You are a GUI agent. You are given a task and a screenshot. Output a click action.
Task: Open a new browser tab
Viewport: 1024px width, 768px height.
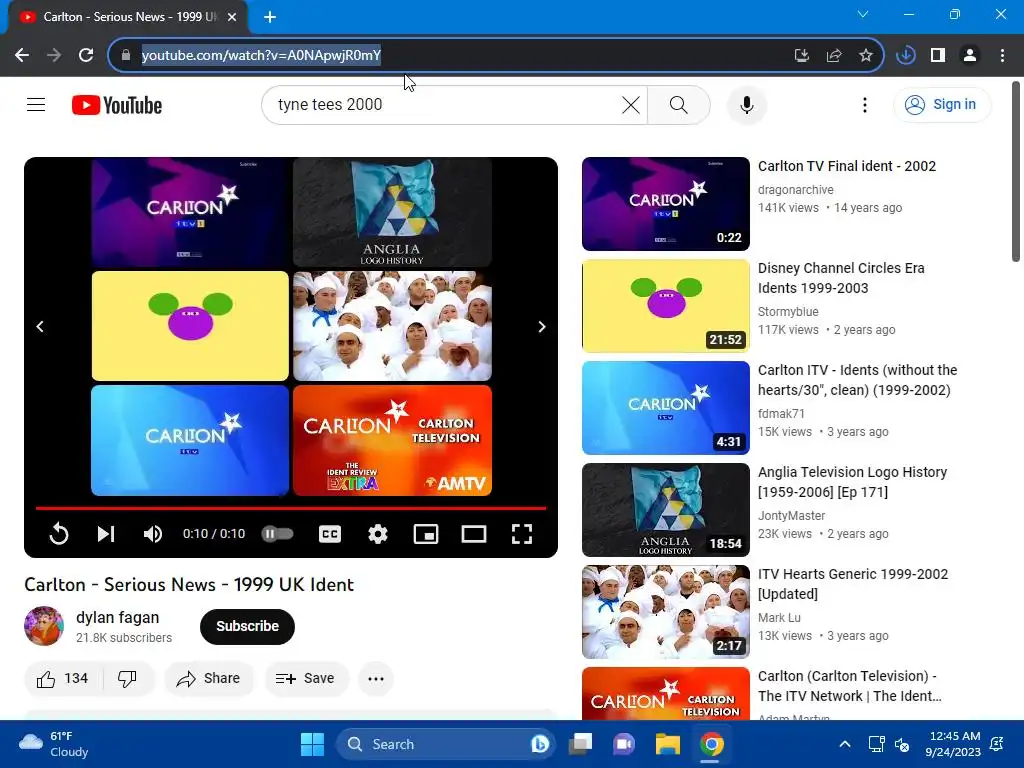pyautogui.click(x=270, y=17)
